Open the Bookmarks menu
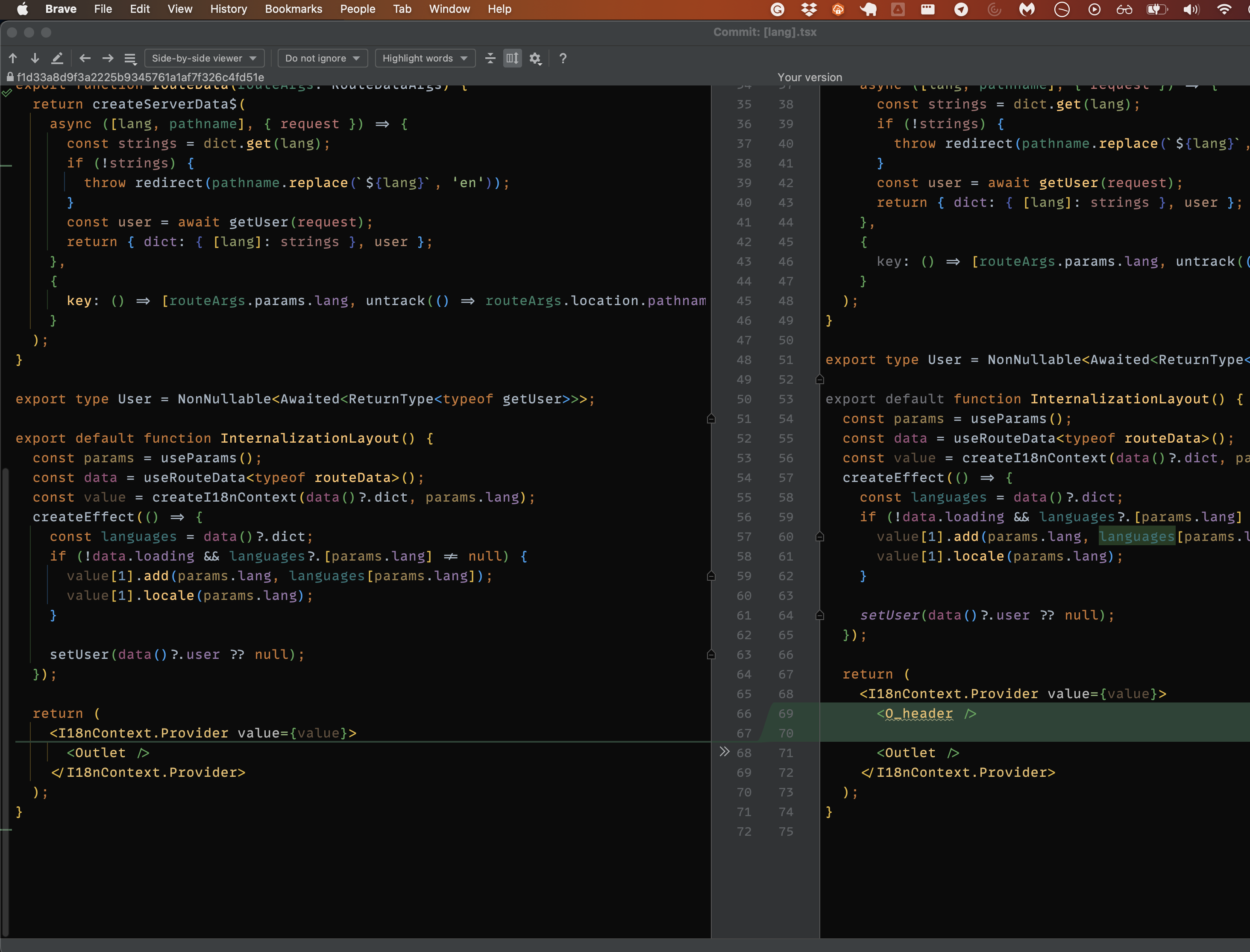The height and width of the screenshot is (952, 1250). pos(293,9)
